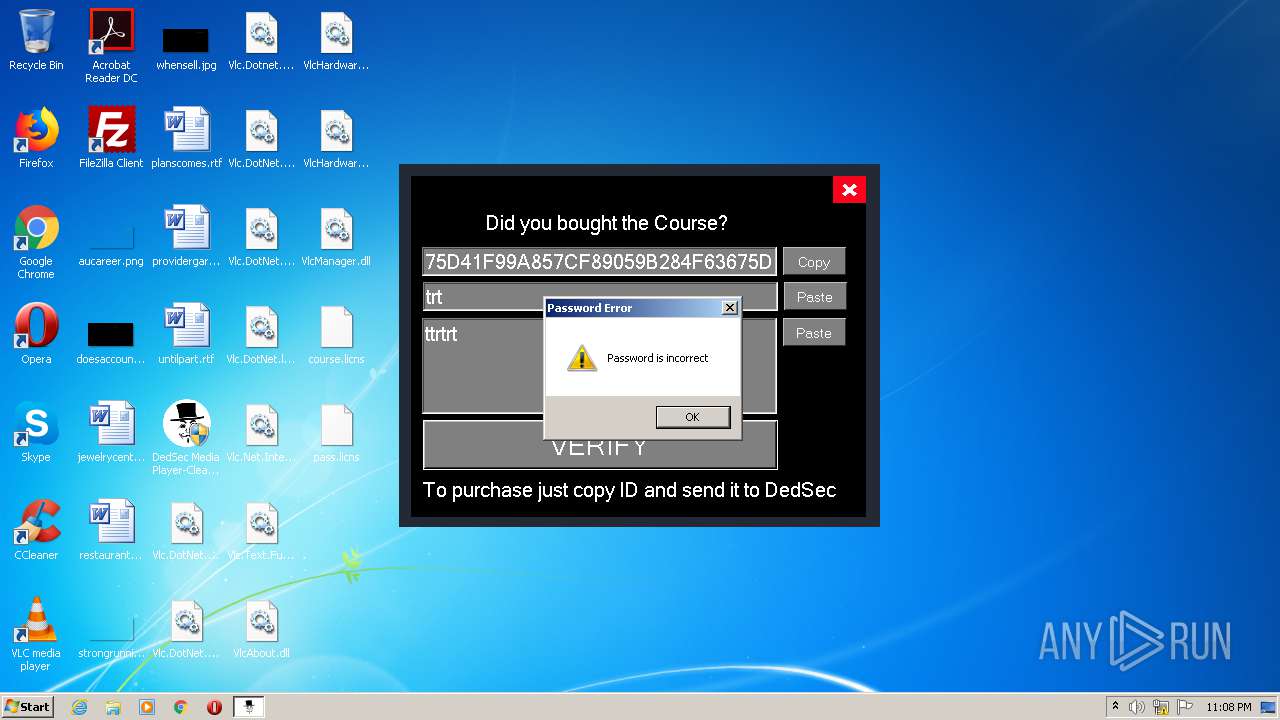The image size is (1280, 720).
Task: Open the Opera desktop shortcut
Action: (x=36, y=335)
